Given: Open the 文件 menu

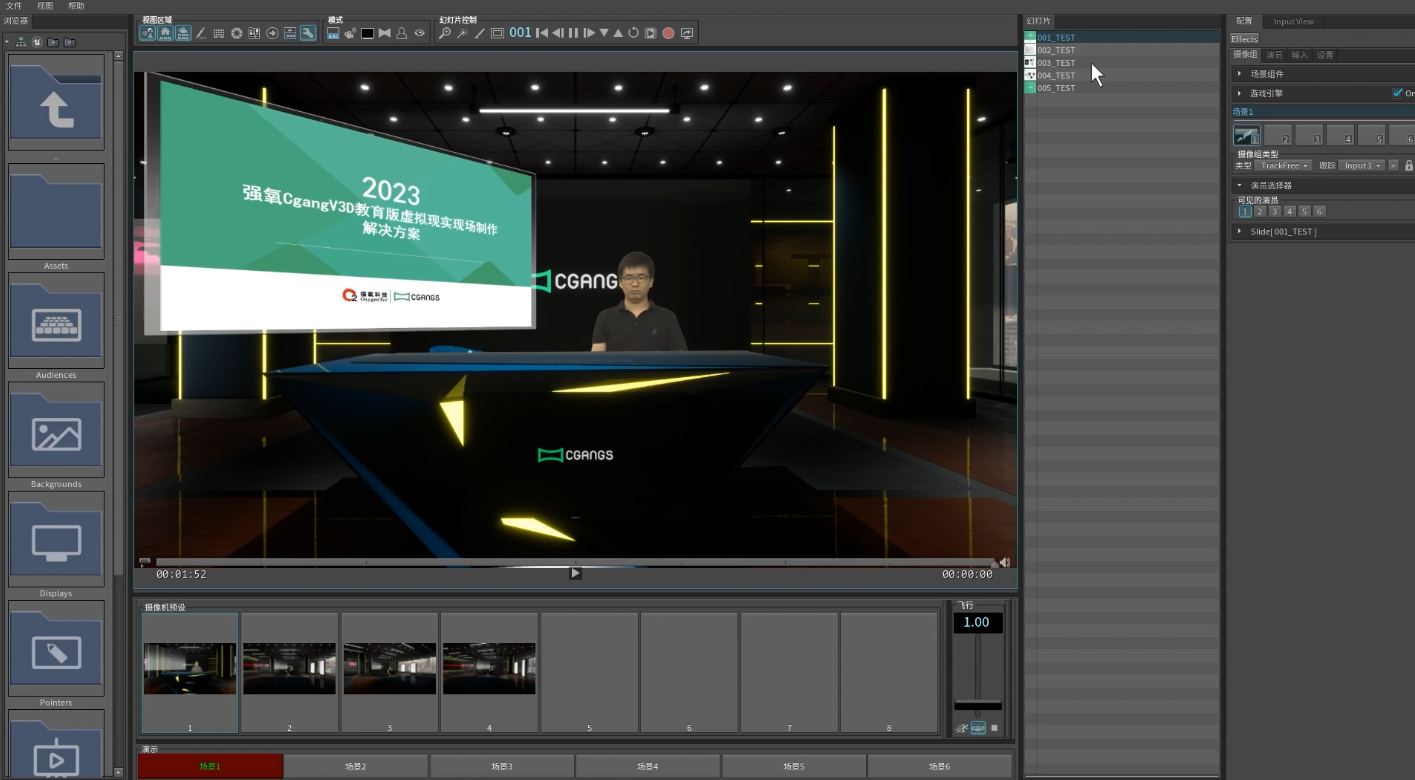Looking at the screenshot, I should tap(14, 6).
